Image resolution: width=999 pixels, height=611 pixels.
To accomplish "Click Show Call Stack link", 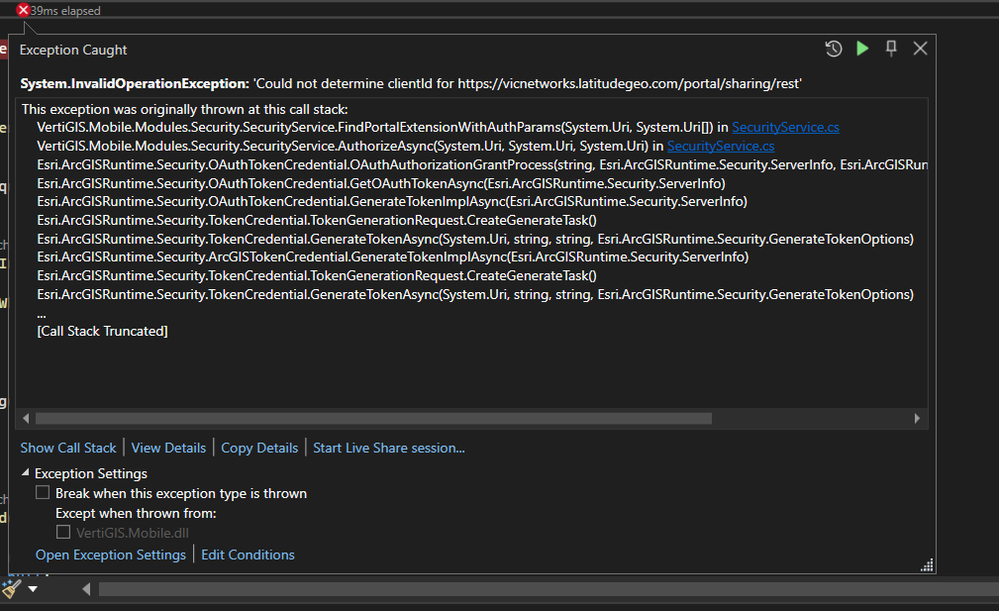I will pyautogui.click(x=68, y=448).
